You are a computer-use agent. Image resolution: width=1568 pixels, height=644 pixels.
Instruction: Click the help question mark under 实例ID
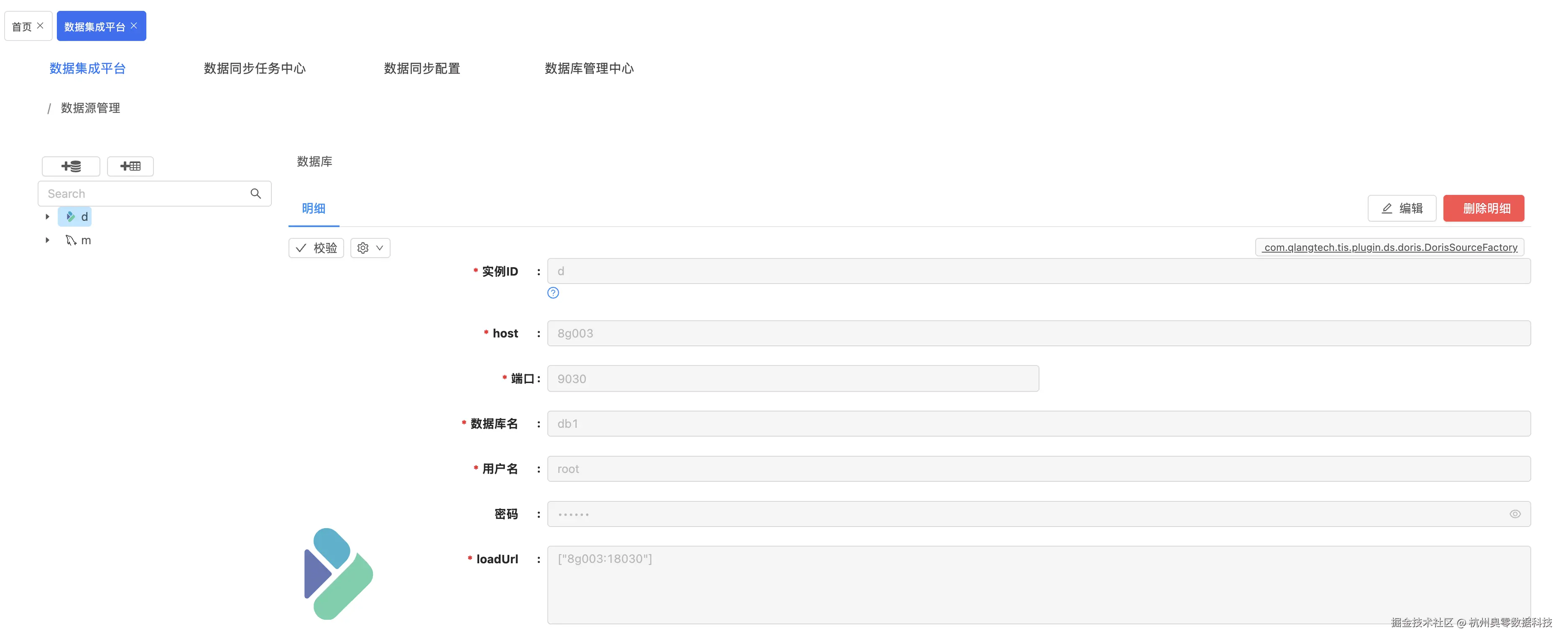[553, 293]
